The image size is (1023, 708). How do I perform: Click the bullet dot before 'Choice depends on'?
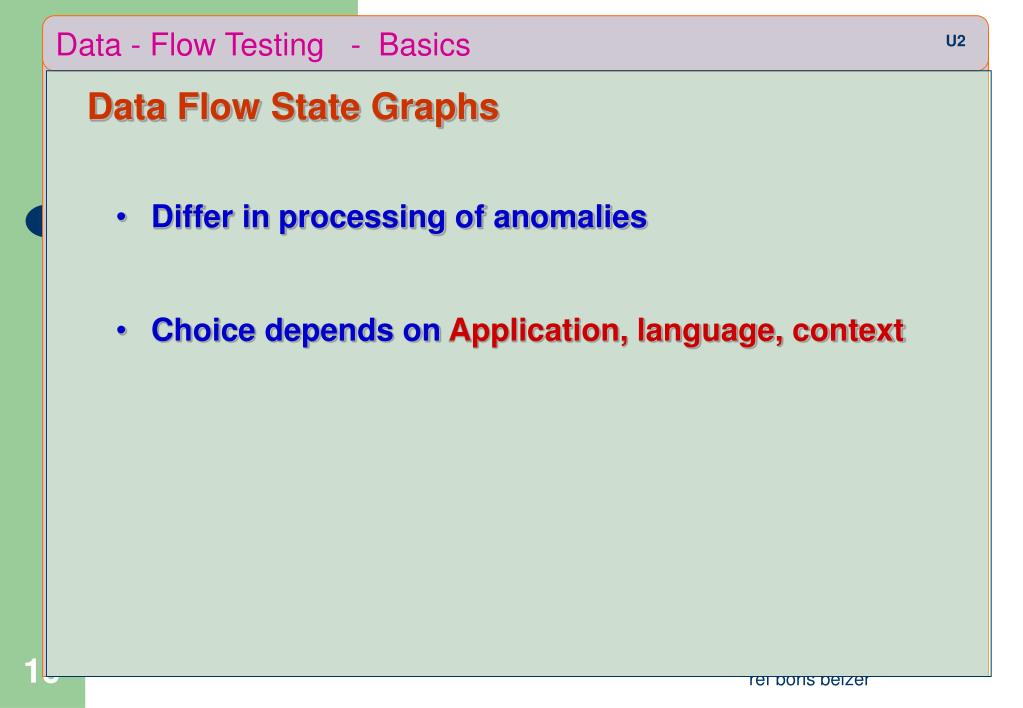[x=121, y=331]
